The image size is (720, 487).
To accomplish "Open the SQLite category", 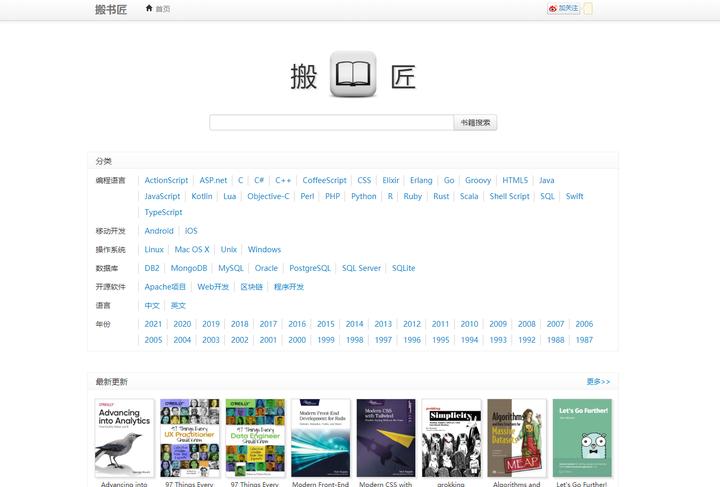I will click(x=403, y=268).
